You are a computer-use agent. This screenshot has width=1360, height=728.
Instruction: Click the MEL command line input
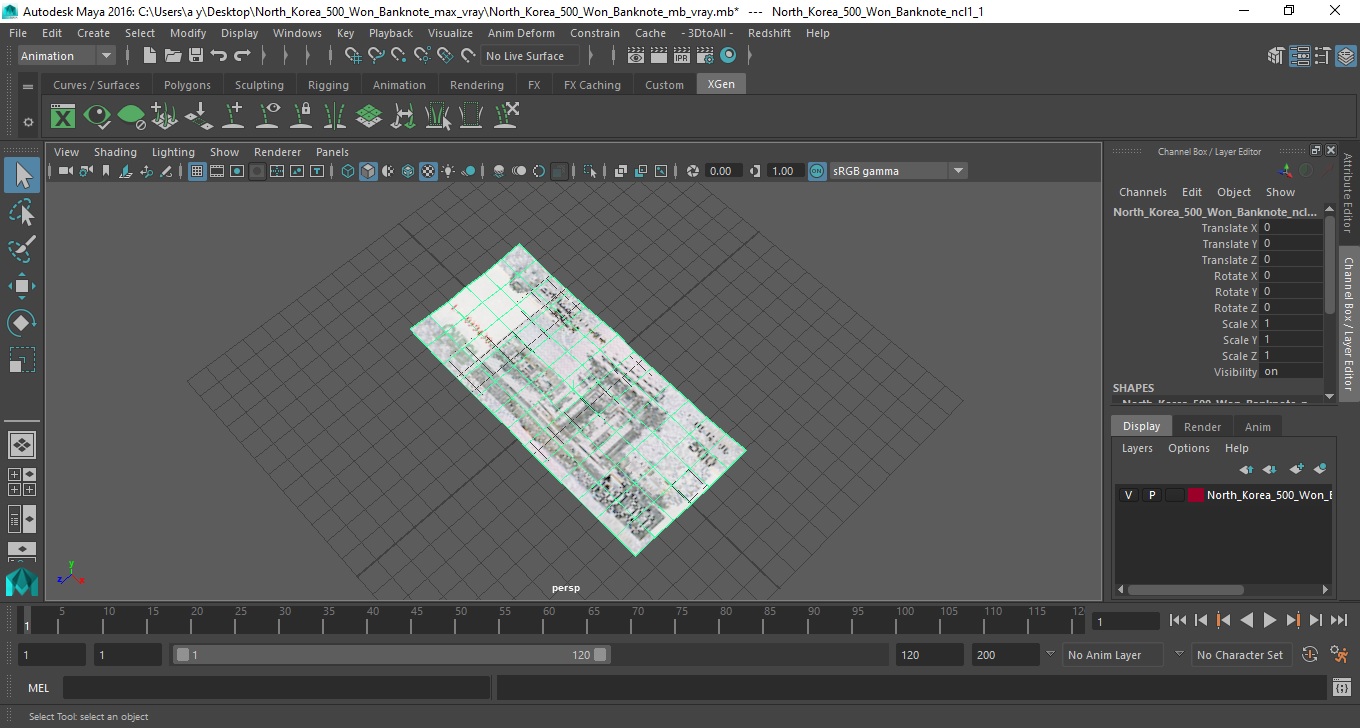276,687
